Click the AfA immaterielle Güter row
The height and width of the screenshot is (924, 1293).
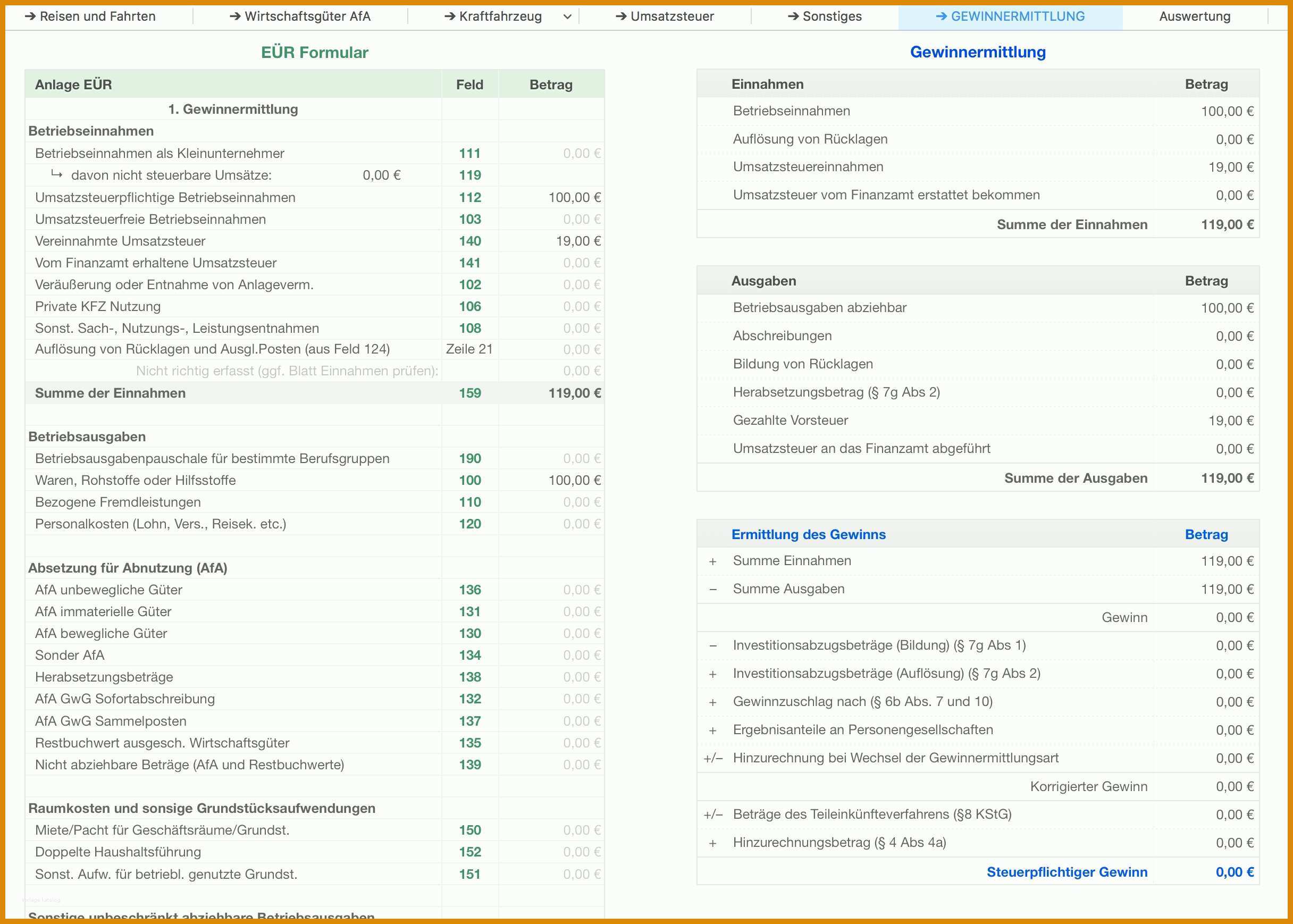point(315,611)
